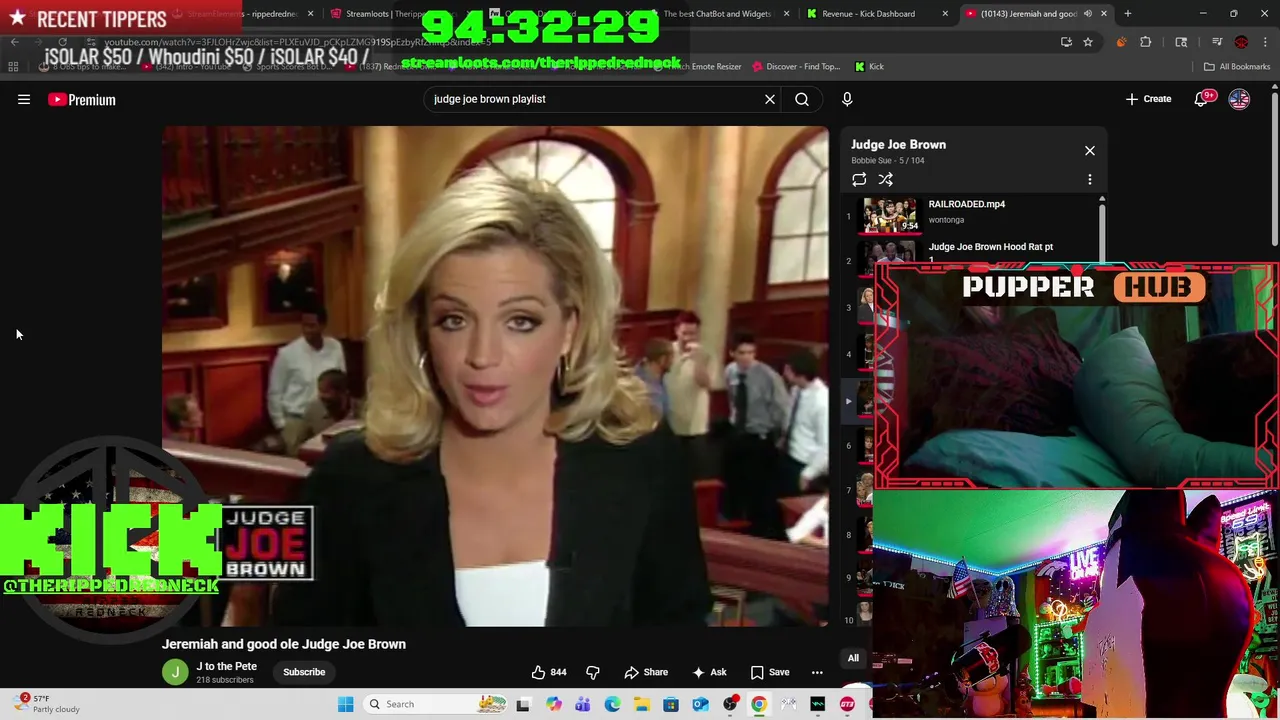Bookmark this page with the star

[1088, 42]
